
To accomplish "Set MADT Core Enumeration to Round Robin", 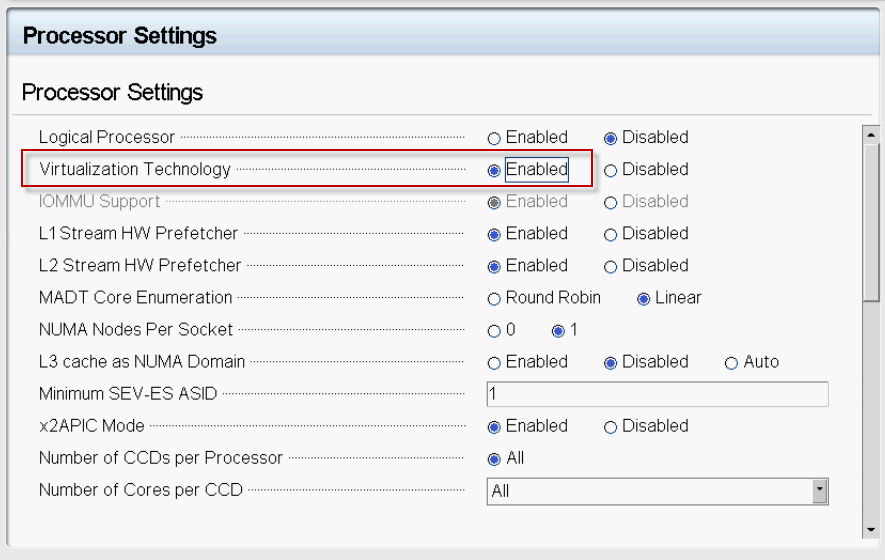I will point(494,299).
